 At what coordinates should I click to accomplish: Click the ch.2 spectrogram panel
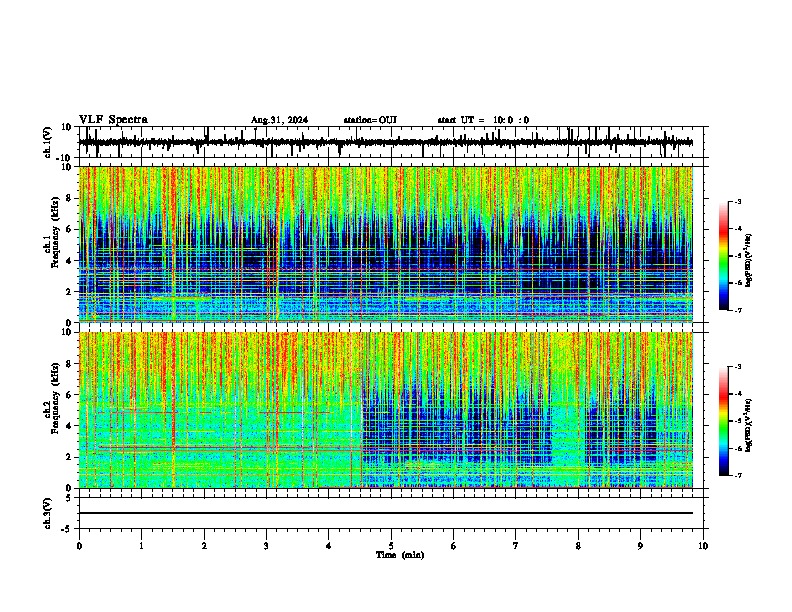[385, 410]
